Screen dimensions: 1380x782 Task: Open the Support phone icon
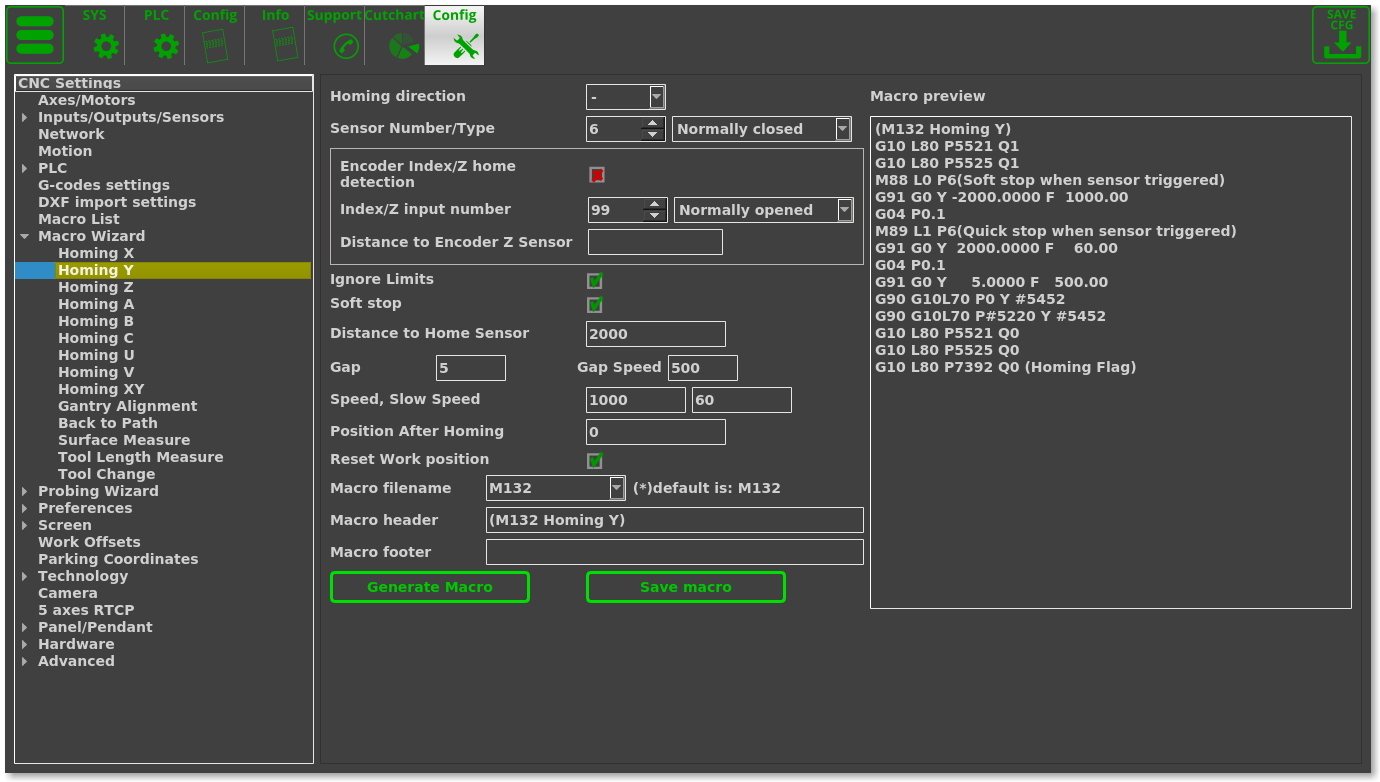click(345, 46)
